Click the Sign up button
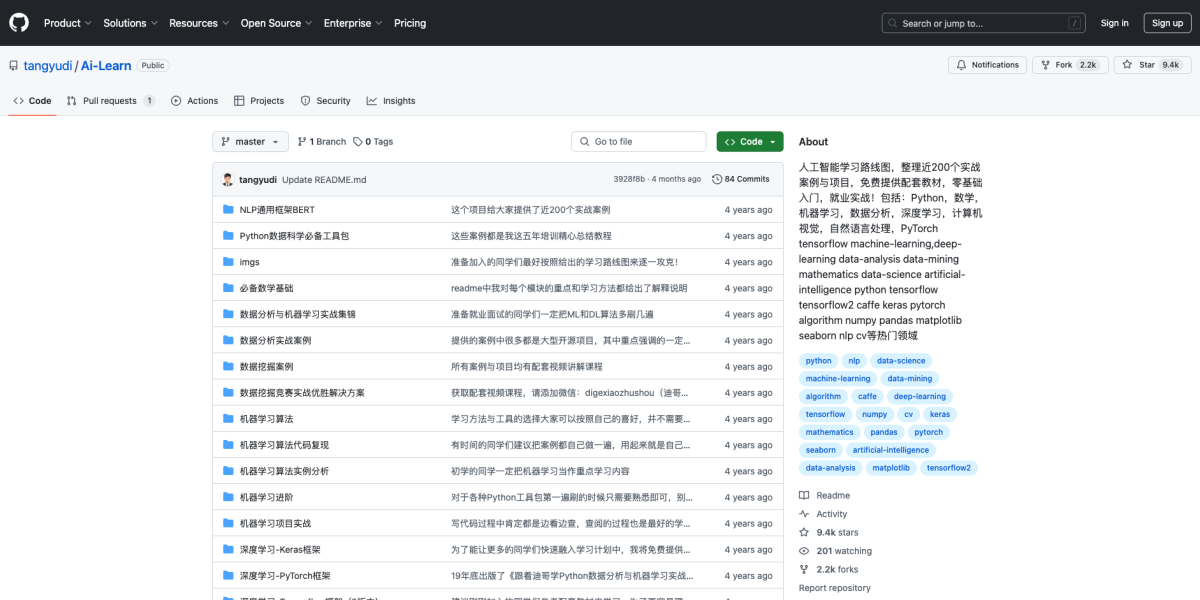Image resolution: width=1200 pixels, height=600 pixels. tap(1167, 22)
